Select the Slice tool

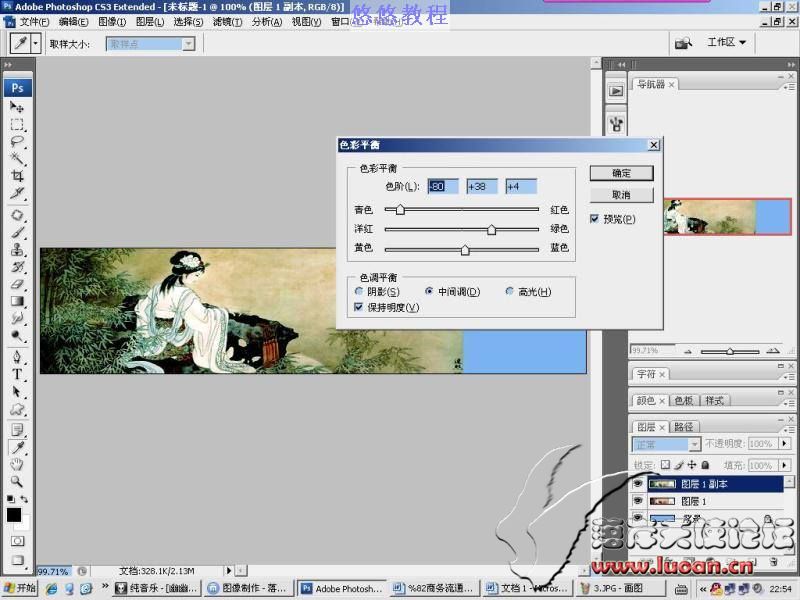click(17, 193)
